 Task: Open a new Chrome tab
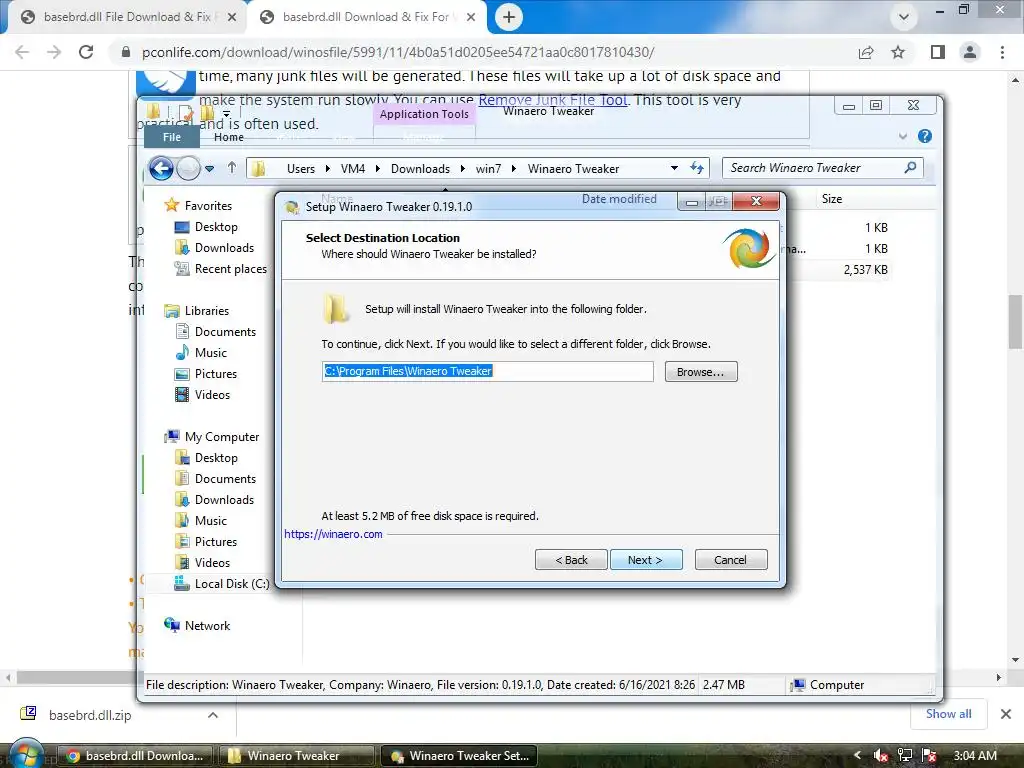click(509, 17)
